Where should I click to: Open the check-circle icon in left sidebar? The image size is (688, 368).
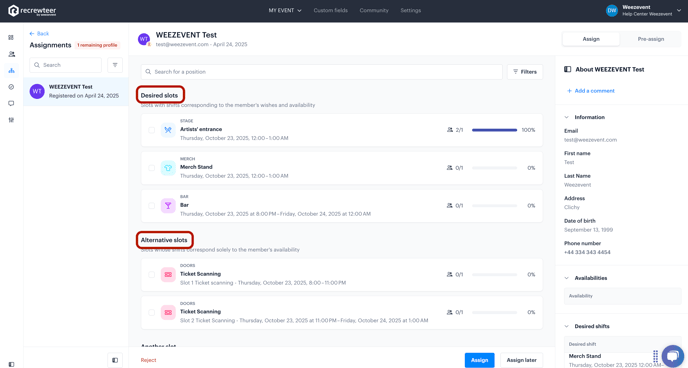pyautogui.click(x=11, y=87)
